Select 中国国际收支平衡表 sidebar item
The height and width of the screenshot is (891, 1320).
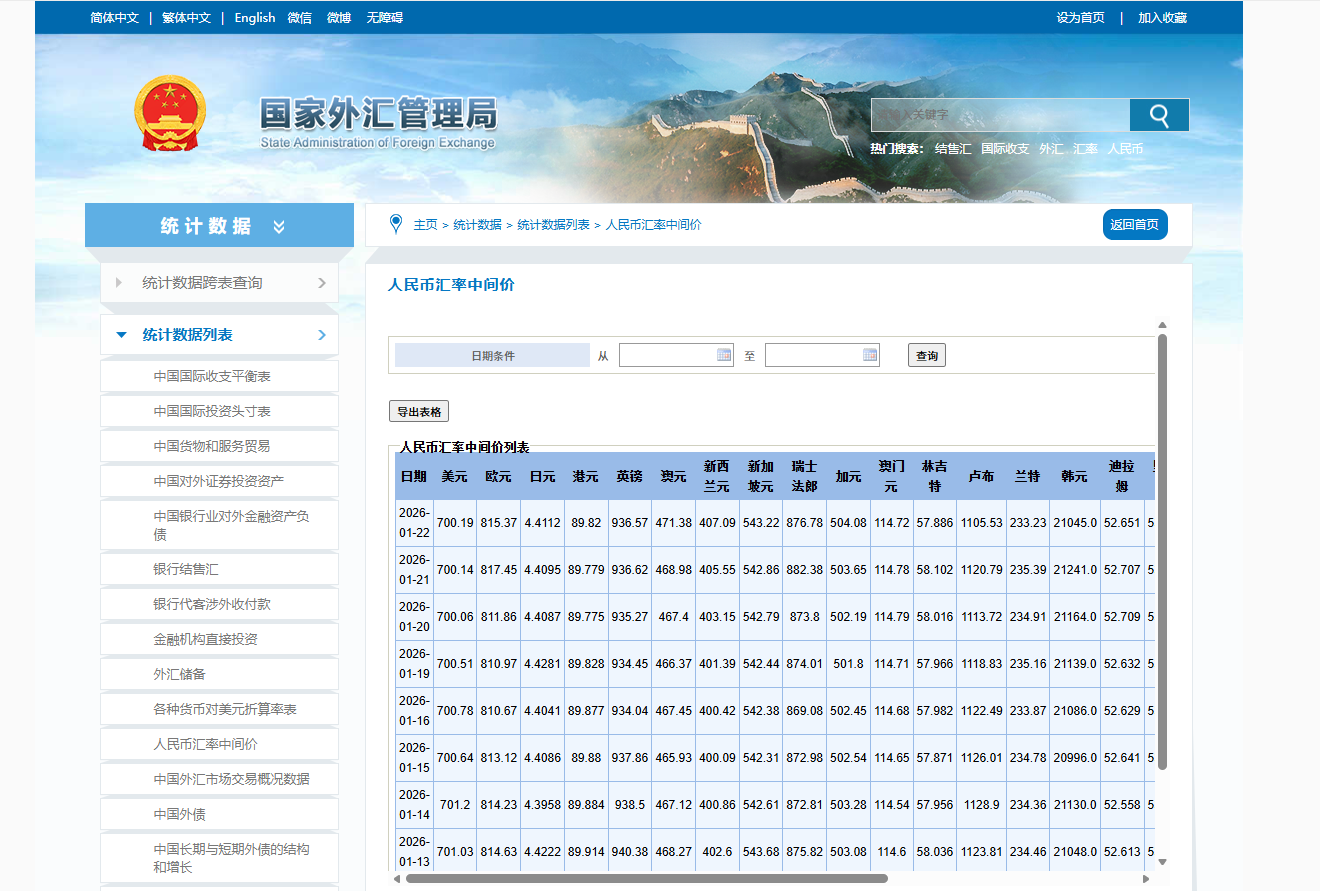(212, 376)
